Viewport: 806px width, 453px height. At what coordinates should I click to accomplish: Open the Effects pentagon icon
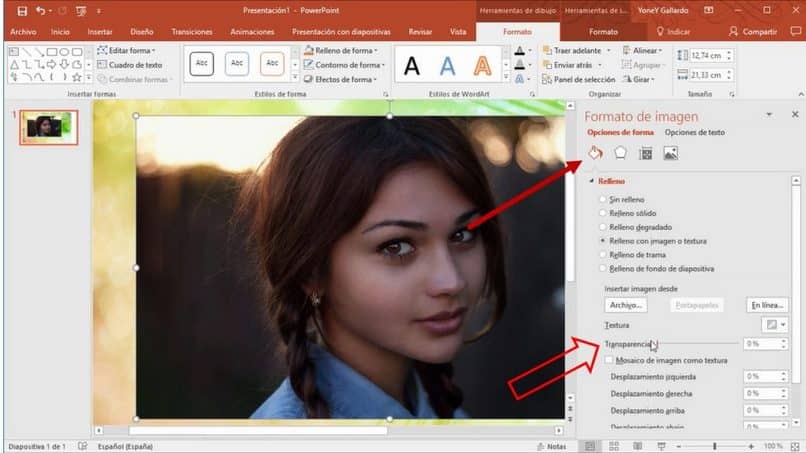(620, 153)
